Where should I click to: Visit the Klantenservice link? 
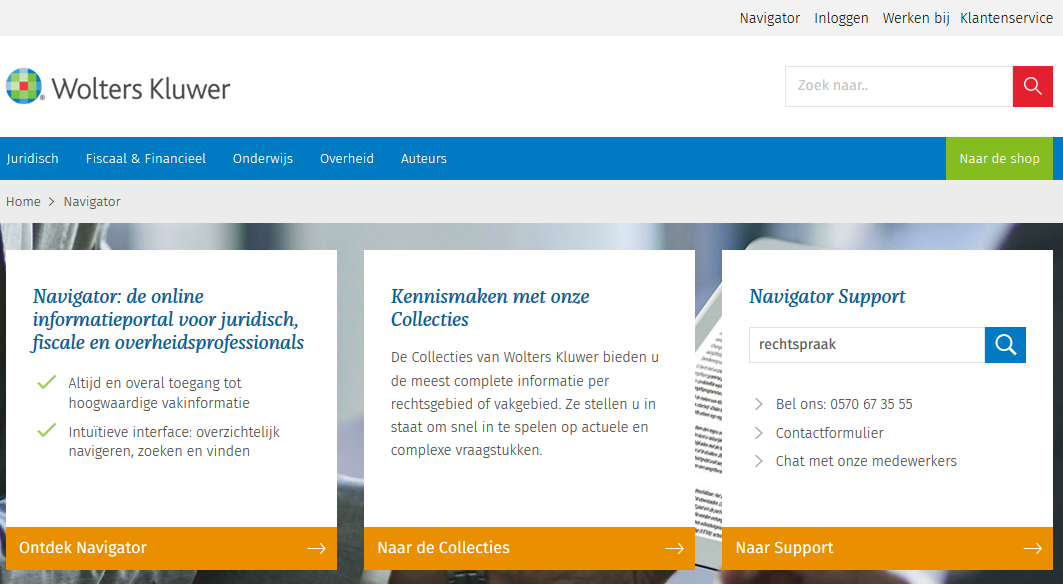pos(1006,18)
